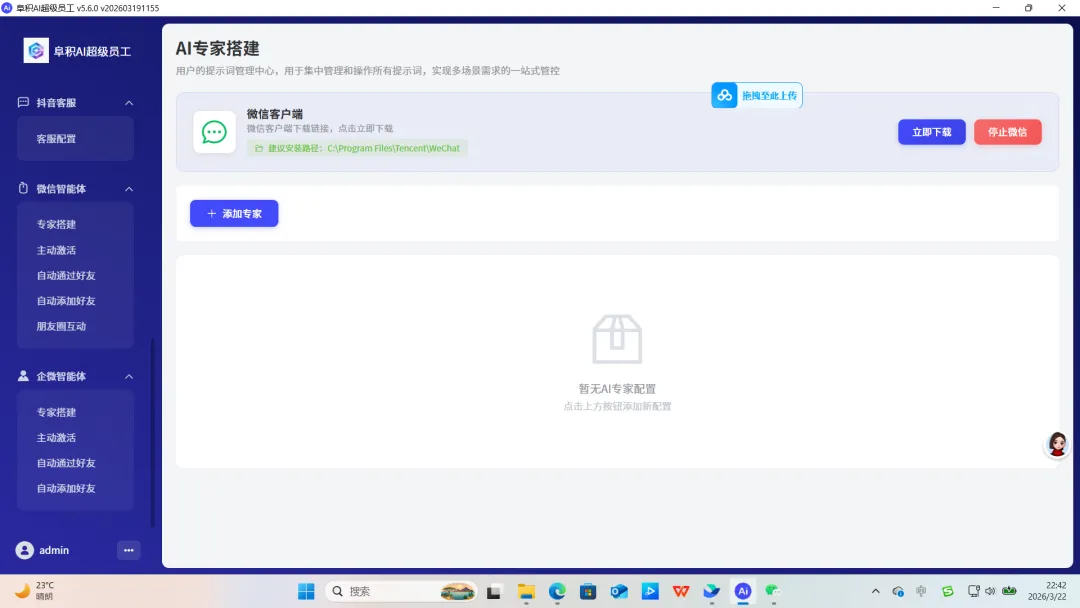The height and width of the screenshot is (608, 1080).
Task: Click the admin username text
Action: [54, 550]
